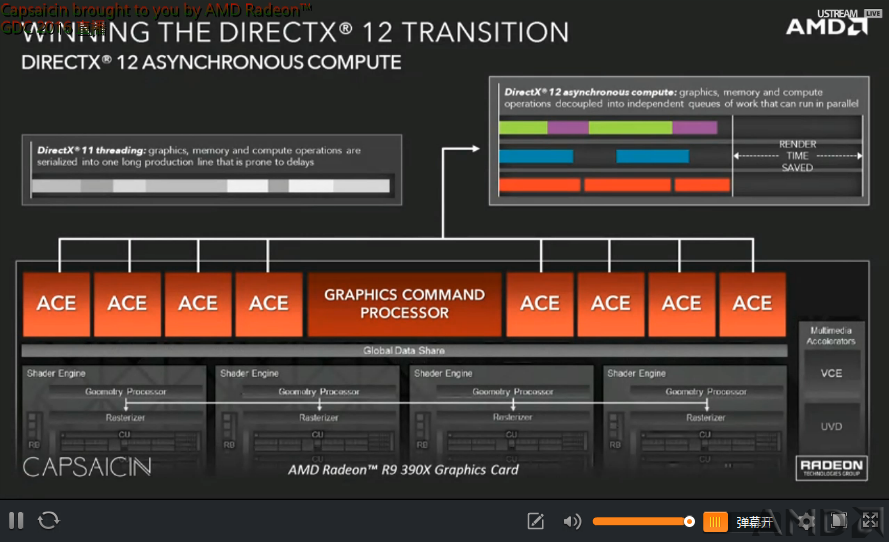Click the Multimedia Accelerators label
The image size is (889, 543).
pyautogui.click(x=831, y=336)
